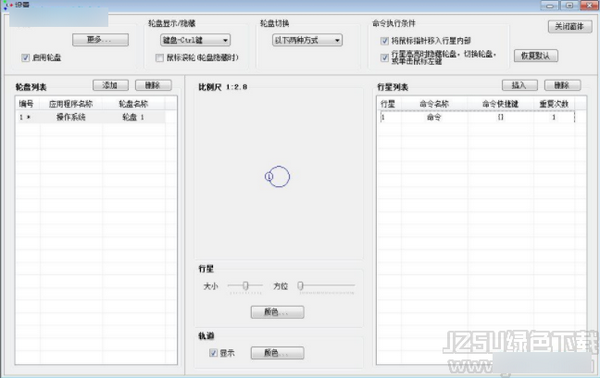Viewport: 600px width, 378px height.
Task: Select the 操作系统 row in wheel list
Action: (x=91, y=117)
